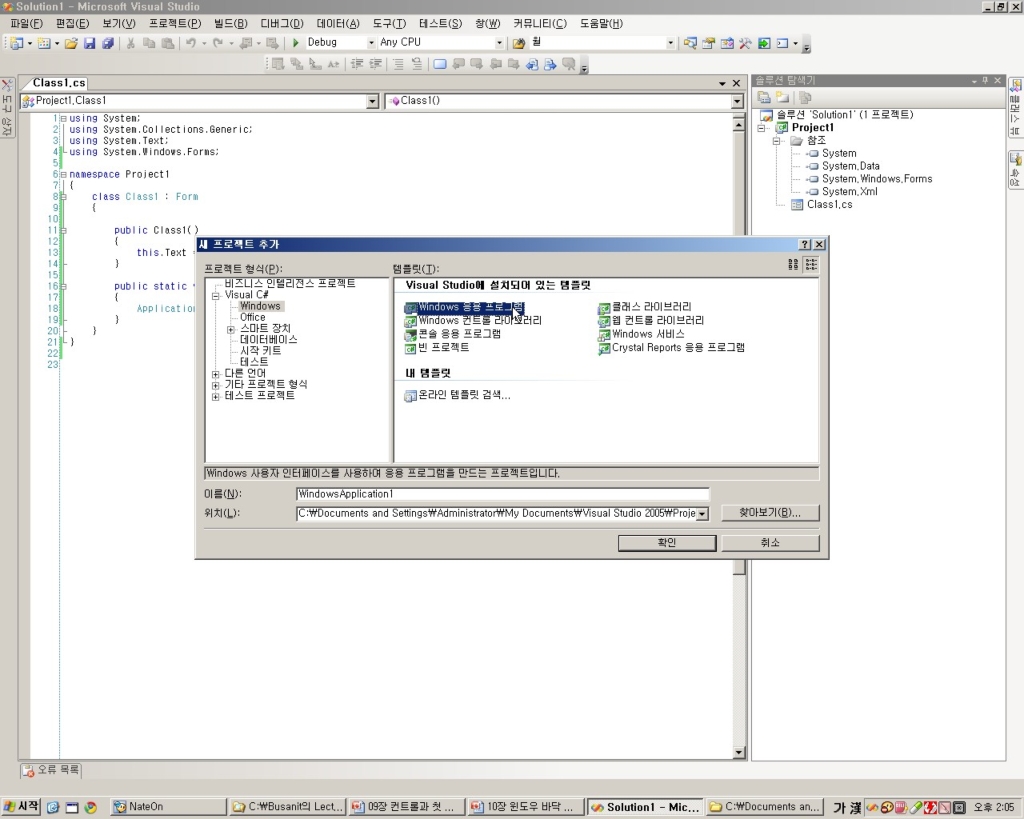Open 보기(V) menu
Image resolution: width=1024 pixels, height=819 pixels.
119,24
